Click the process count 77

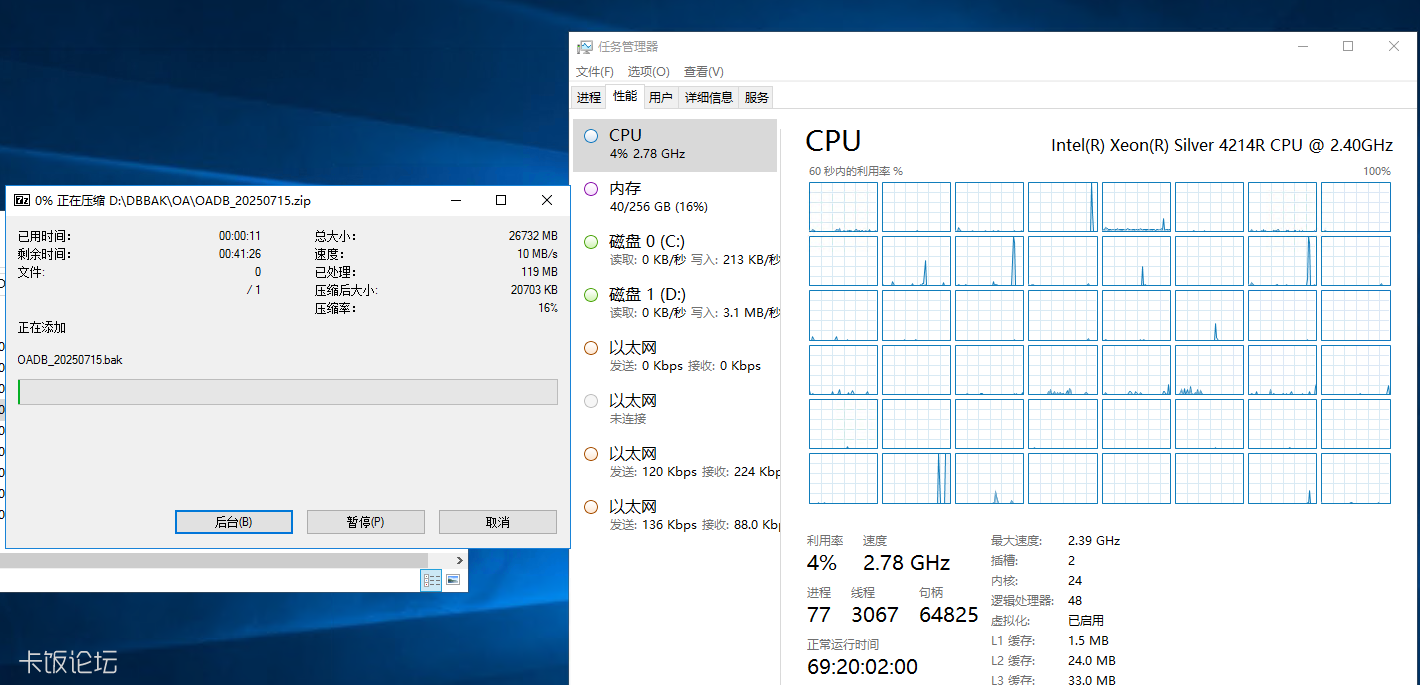pos(819,614)
